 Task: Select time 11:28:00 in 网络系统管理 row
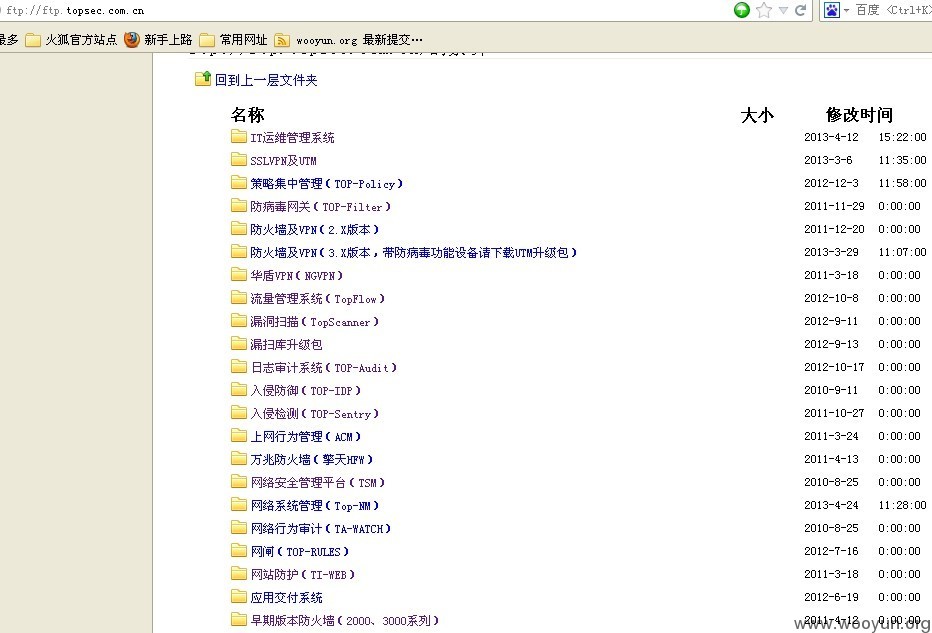click(x=902, y=505)
